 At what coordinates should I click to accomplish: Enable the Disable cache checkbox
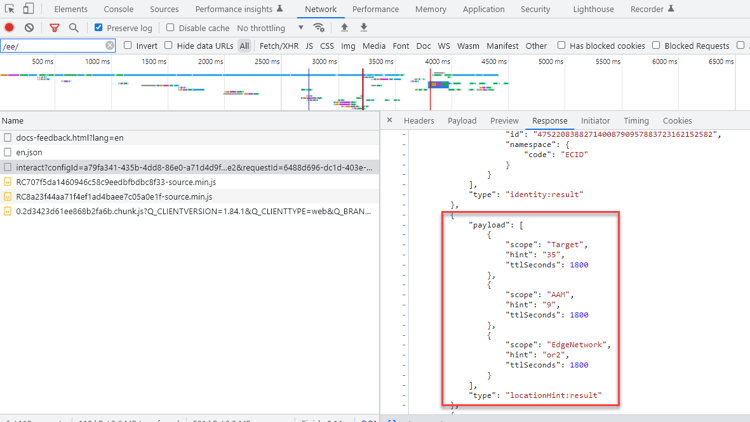coord(170,28)
